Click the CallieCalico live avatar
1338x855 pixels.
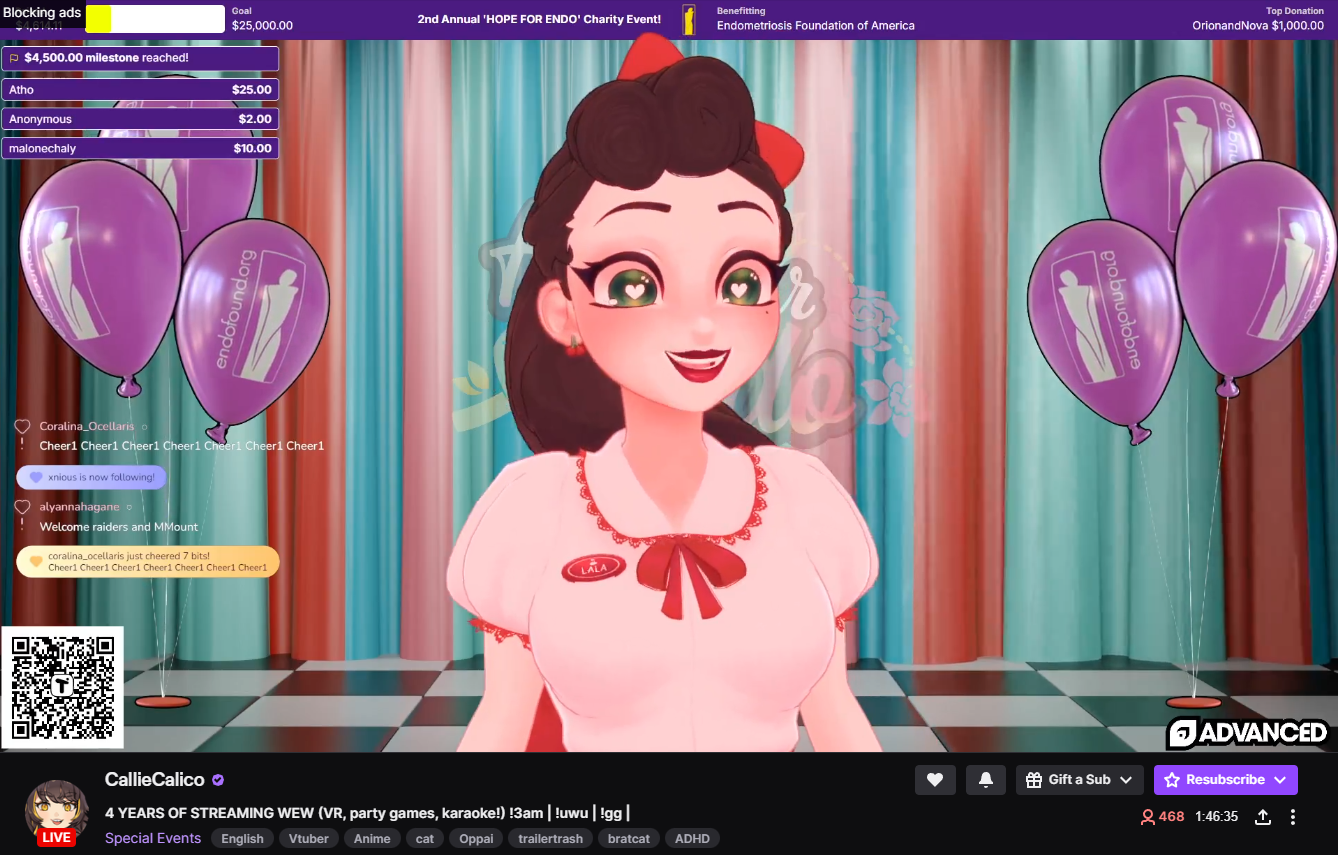coord(56,813)
